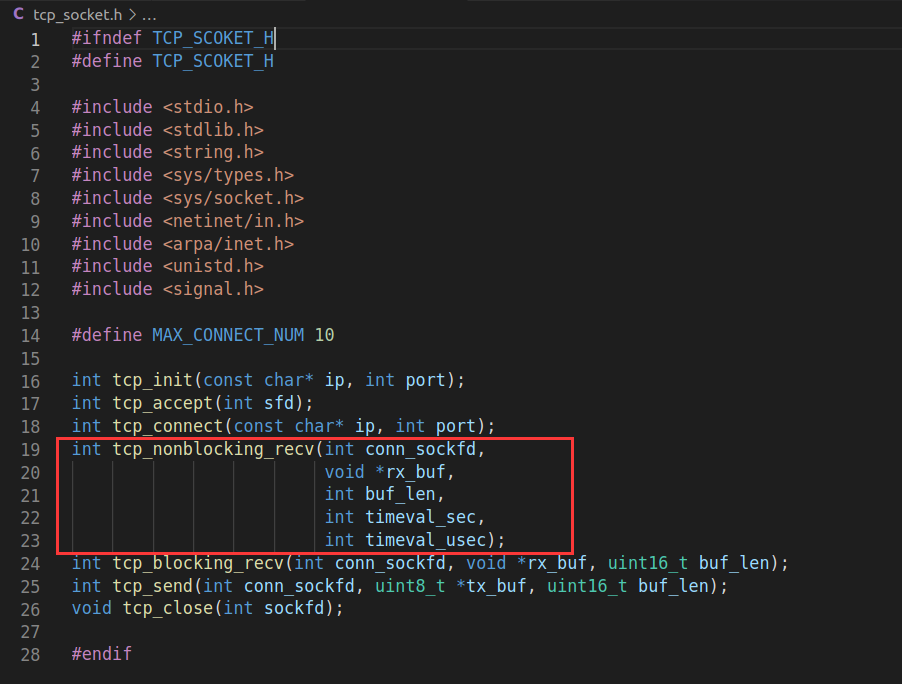902x684 pixels.
Task: Click the tcp_blocking_recv function name
Action: 198,563
